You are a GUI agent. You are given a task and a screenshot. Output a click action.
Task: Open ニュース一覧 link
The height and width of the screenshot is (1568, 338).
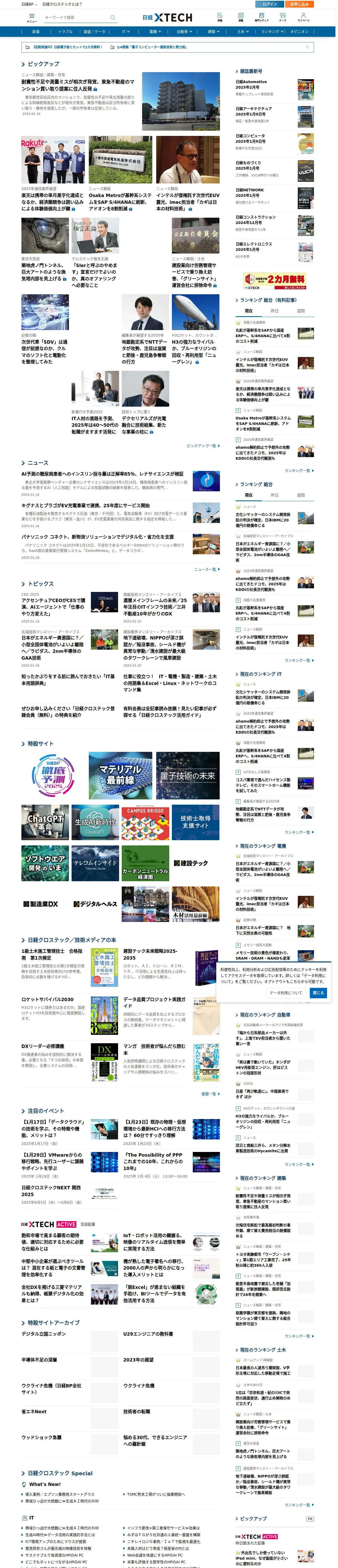[x=207, y=569]
